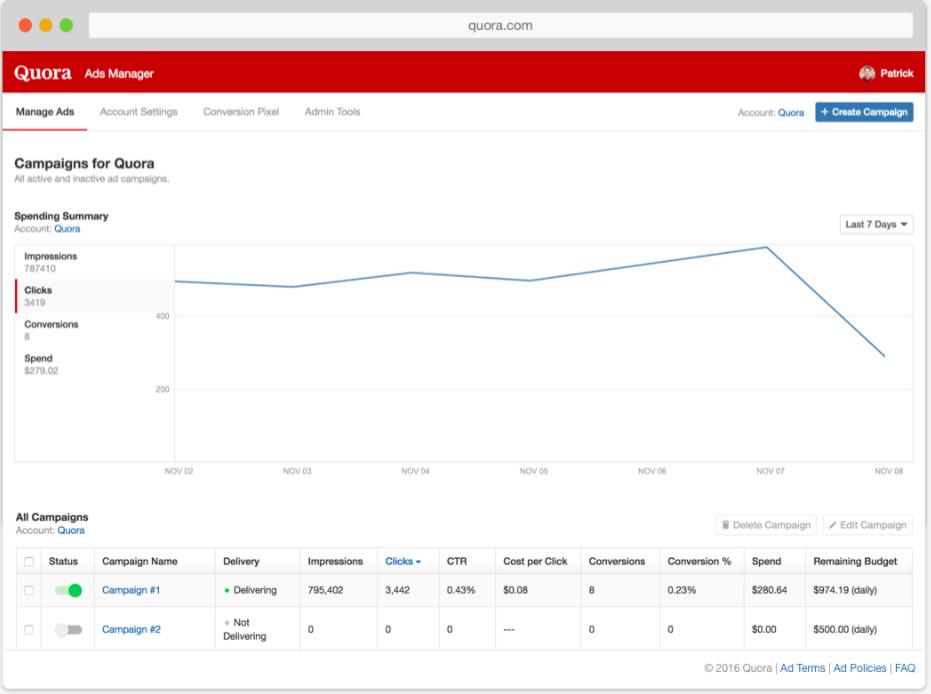The width and height of the screenshot is (931, 694).
Task: Click the Status column header
Action: pos(63,561)
